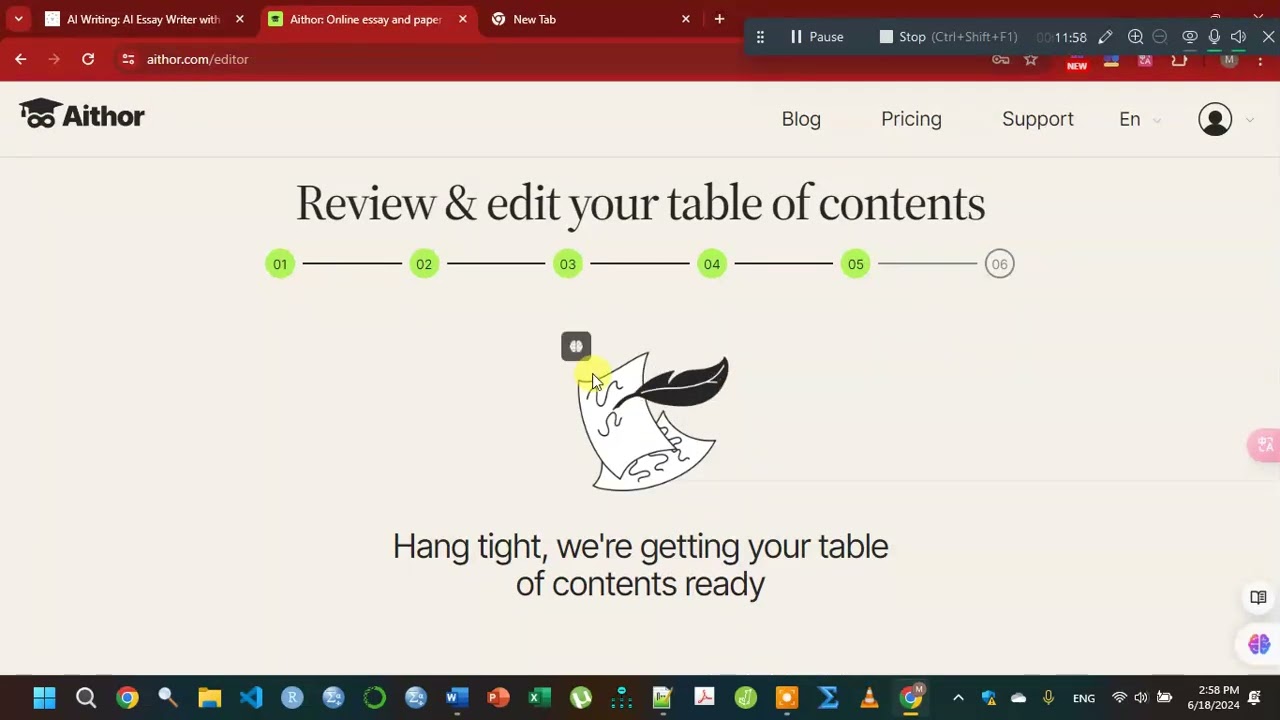Image resolution: width=1280 pixels, height=720 pixels.
Task: Open a new browser tab
Action: point(719,19)
